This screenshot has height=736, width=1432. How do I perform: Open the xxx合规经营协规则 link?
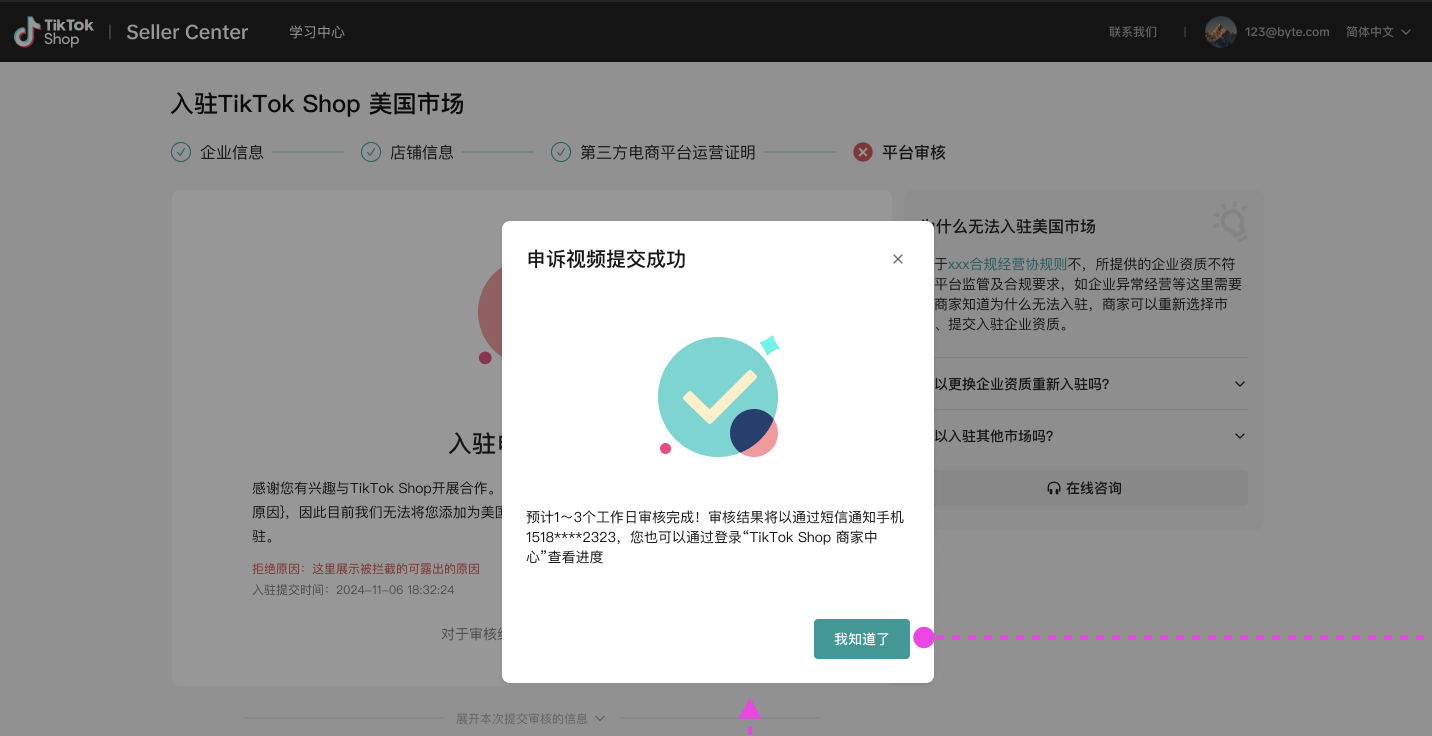coord(1007,265)
